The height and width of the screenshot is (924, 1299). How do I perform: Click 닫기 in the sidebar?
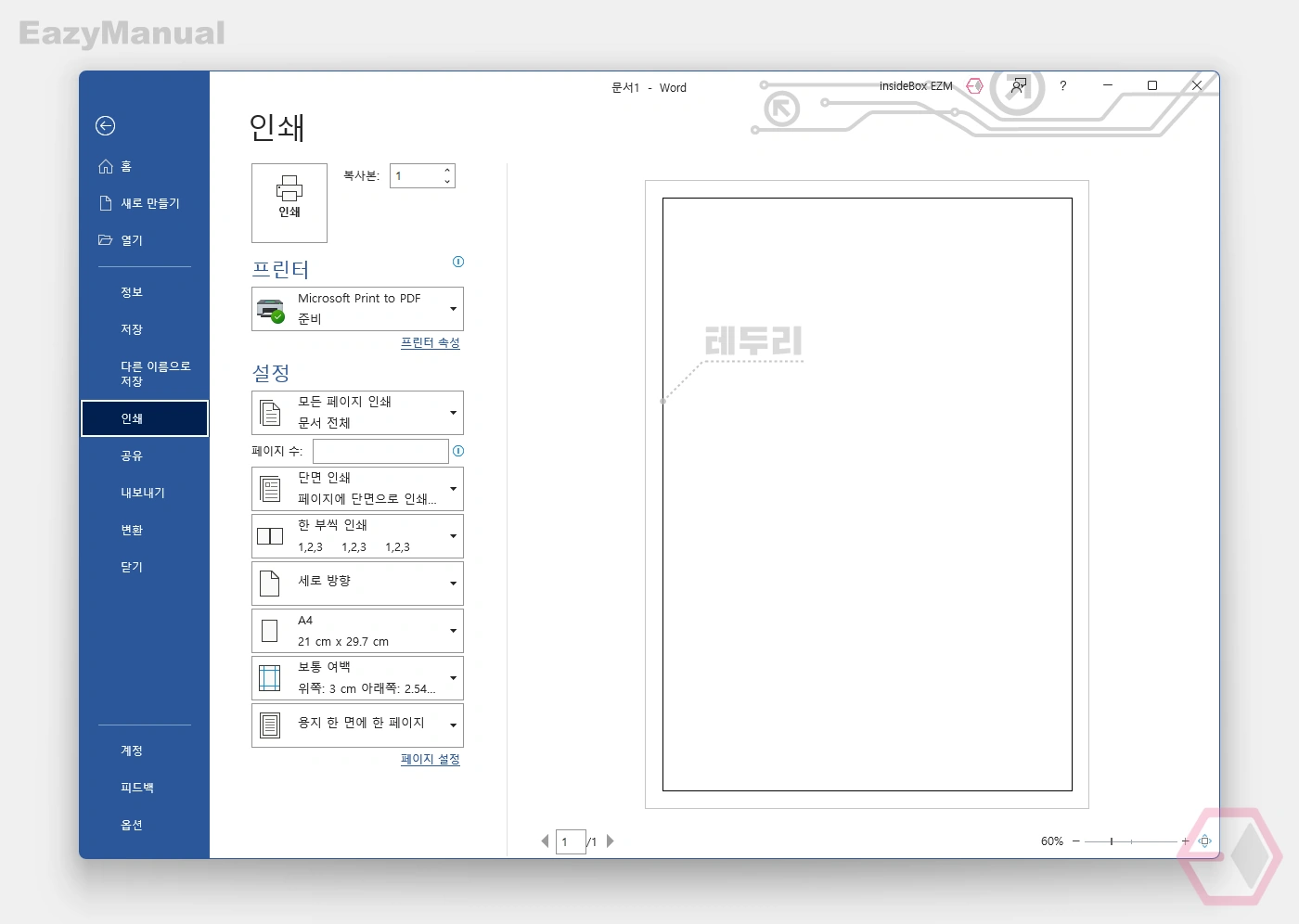[144, 567]
